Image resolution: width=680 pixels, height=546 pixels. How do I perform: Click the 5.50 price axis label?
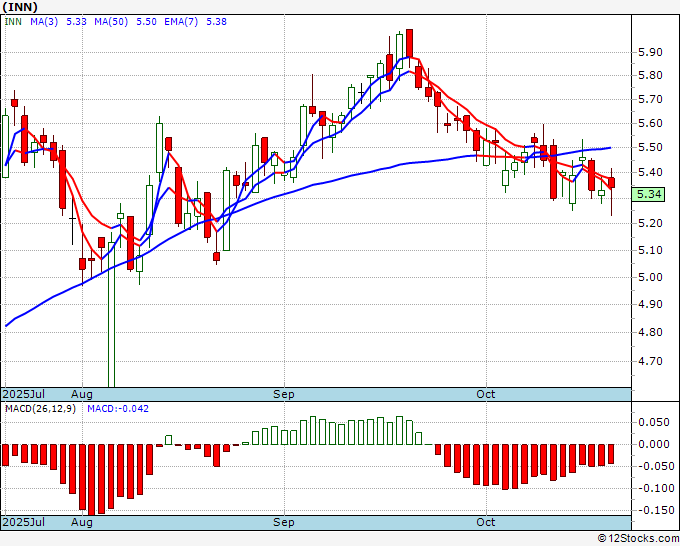click(x=650, y=147)
